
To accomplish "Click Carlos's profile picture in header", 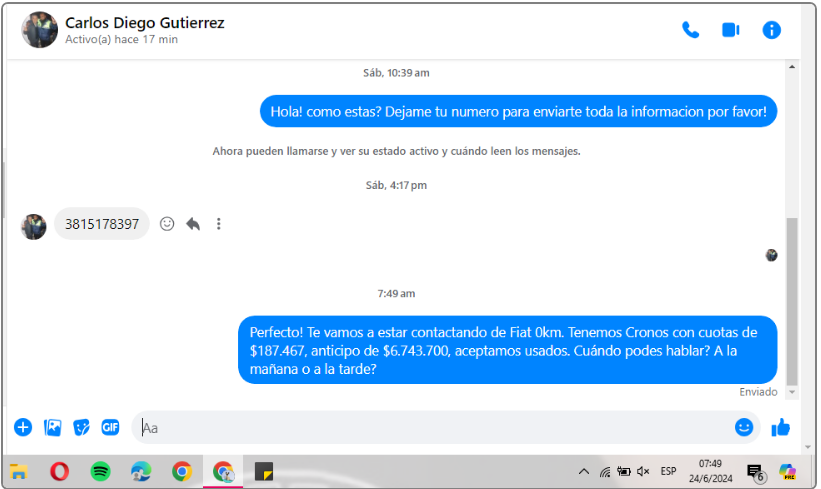I will click(x=39, y=30).
